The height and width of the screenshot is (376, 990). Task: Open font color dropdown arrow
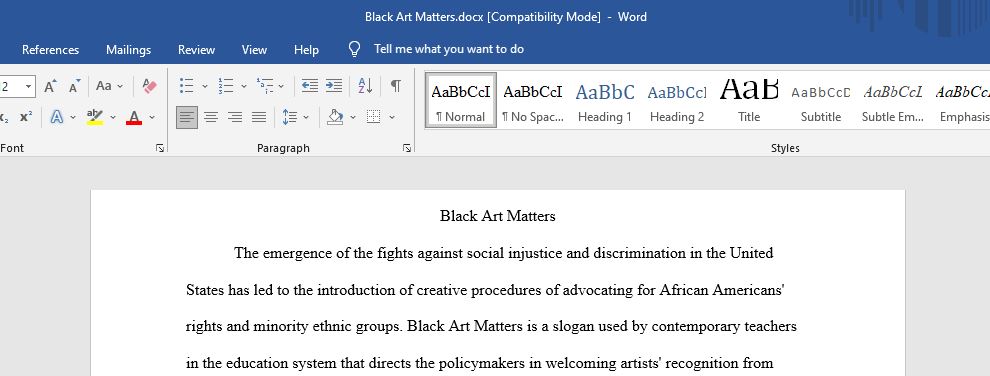click(x=152, y=117)
